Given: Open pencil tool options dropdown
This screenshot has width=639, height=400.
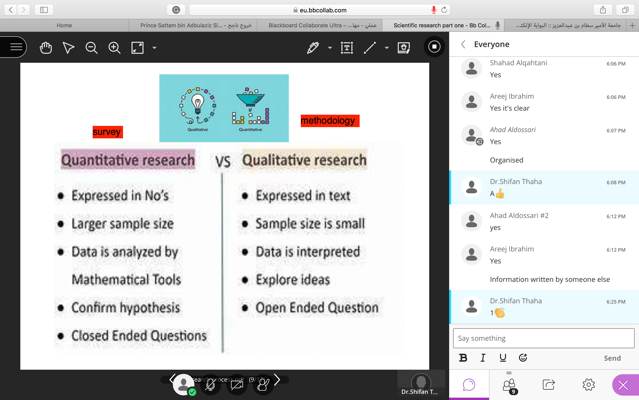Looking at the screenshot, I should pyautogui.click(x=330, y=48).
